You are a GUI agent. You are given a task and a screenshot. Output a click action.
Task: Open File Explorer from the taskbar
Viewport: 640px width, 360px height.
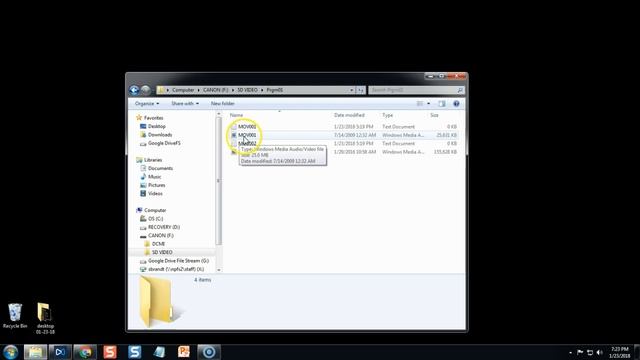click(36, 352)
